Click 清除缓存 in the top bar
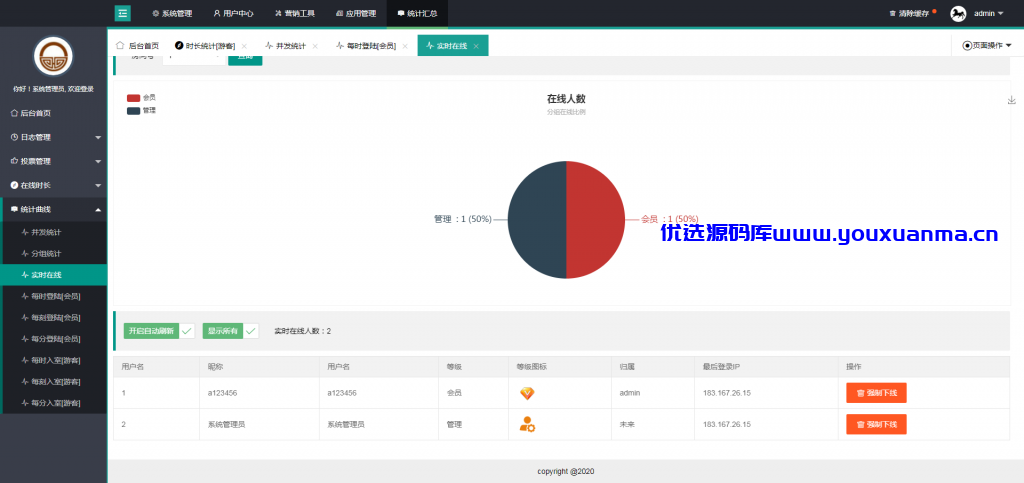The width and height of the screenshot is (1024, 483). [909, 13]
